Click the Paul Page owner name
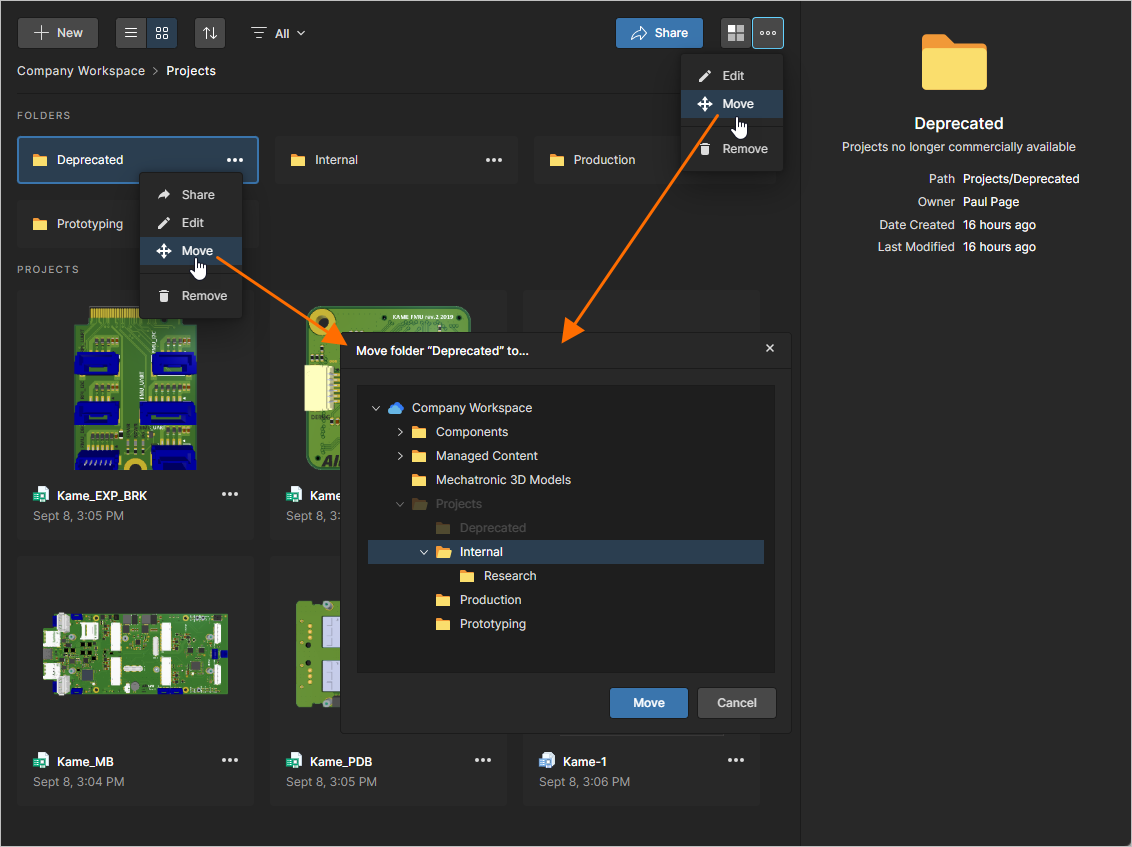This screenshot has width=1132, height=847. pyautogui.click(x=990, y=202)
